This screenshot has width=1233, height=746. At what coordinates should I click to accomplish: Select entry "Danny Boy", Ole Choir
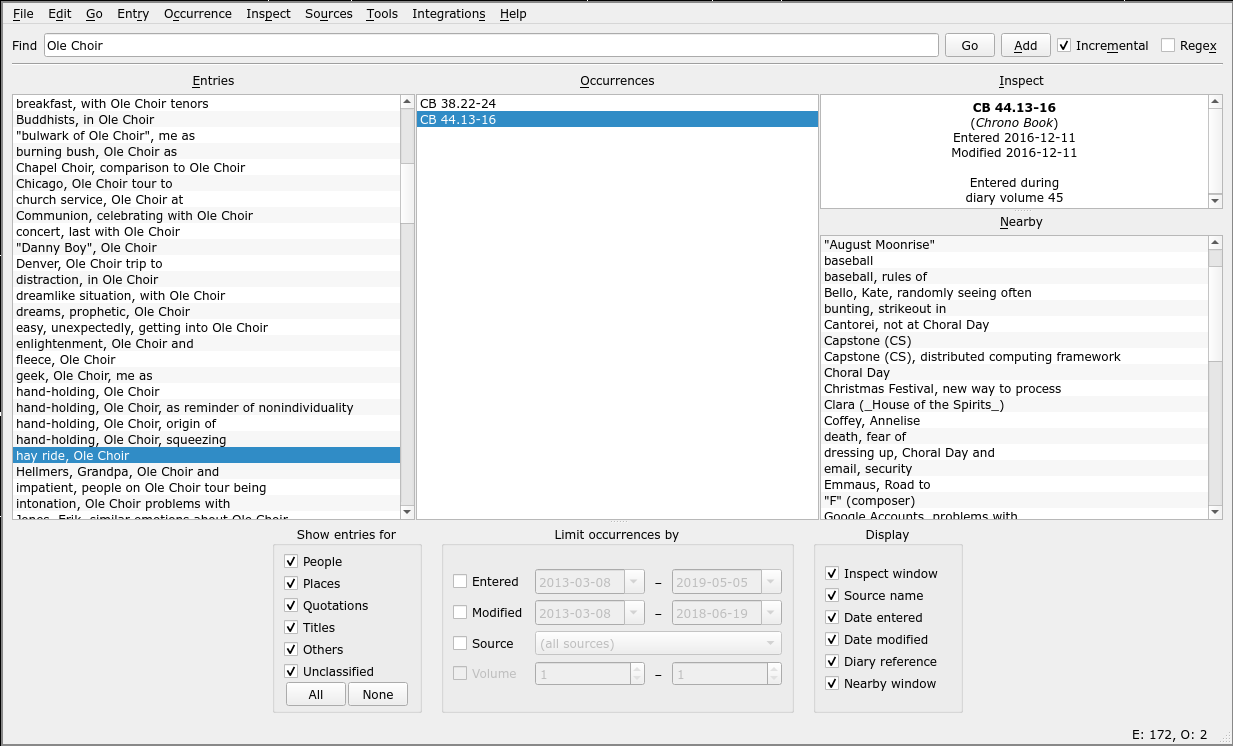pyautogui.click(x=206, y=248)
